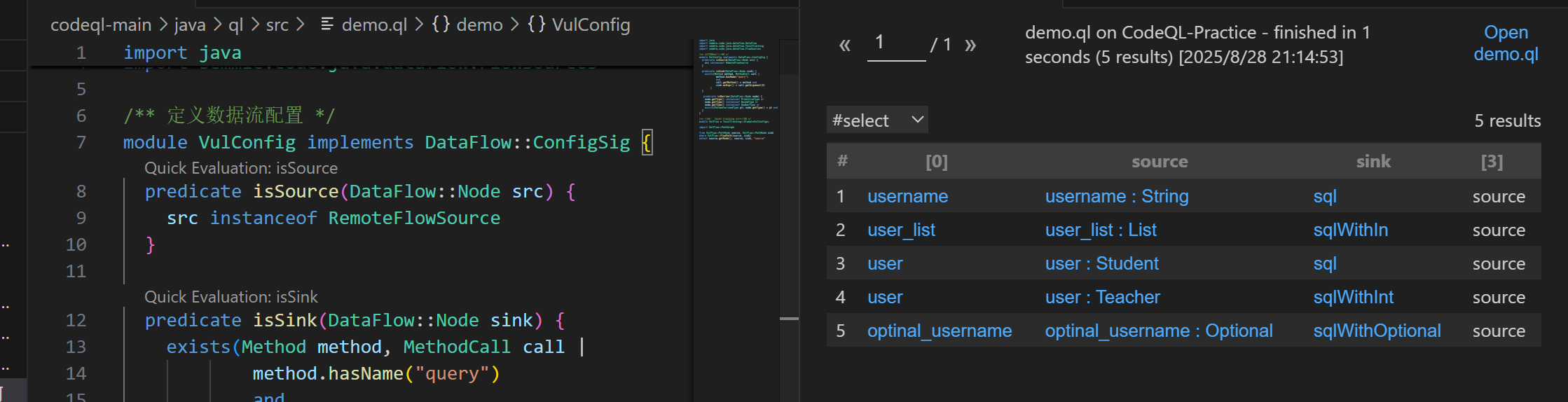Click RemoteFlowSource in line 9
Screen dimensions: 1568x402
click(x=414, y=218)
